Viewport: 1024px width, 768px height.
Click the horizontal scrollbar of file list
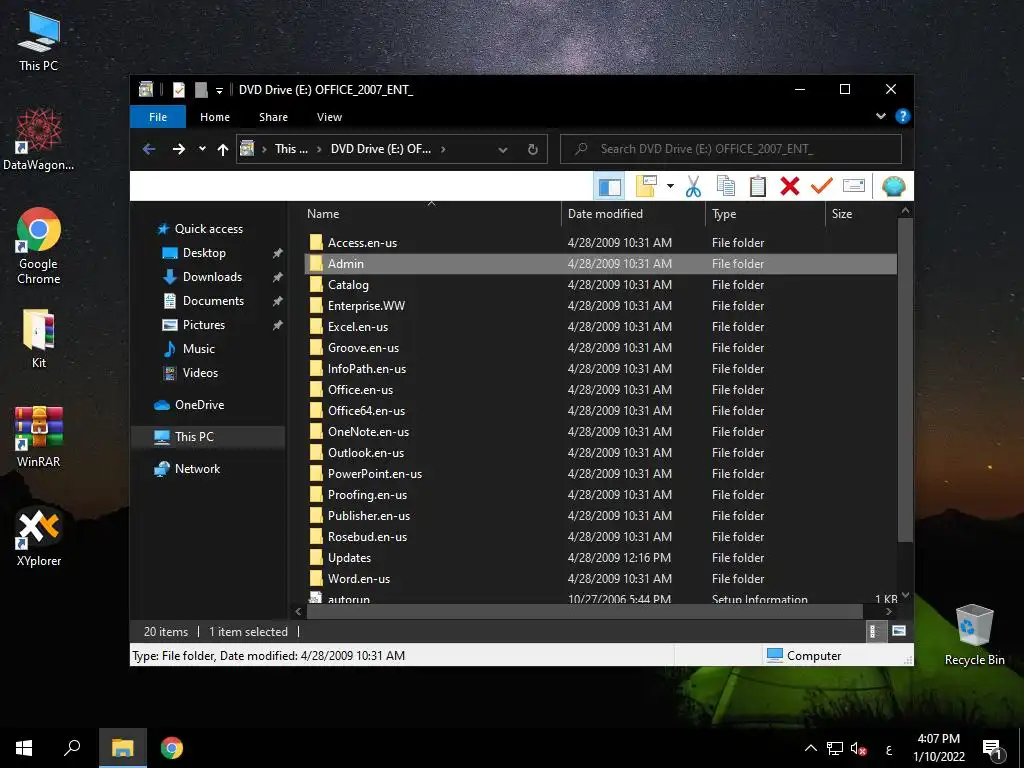pyautogui.click(x=584, y=611)
